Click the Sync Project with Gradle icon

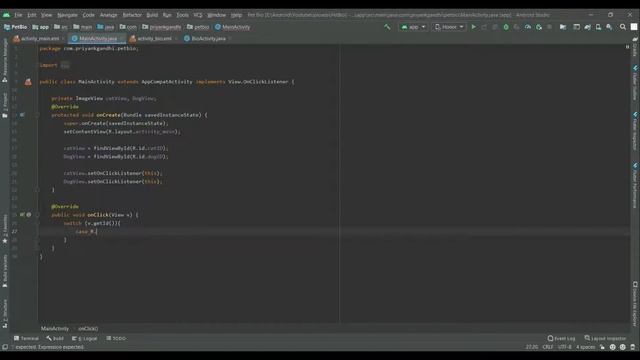pos(587,27)
